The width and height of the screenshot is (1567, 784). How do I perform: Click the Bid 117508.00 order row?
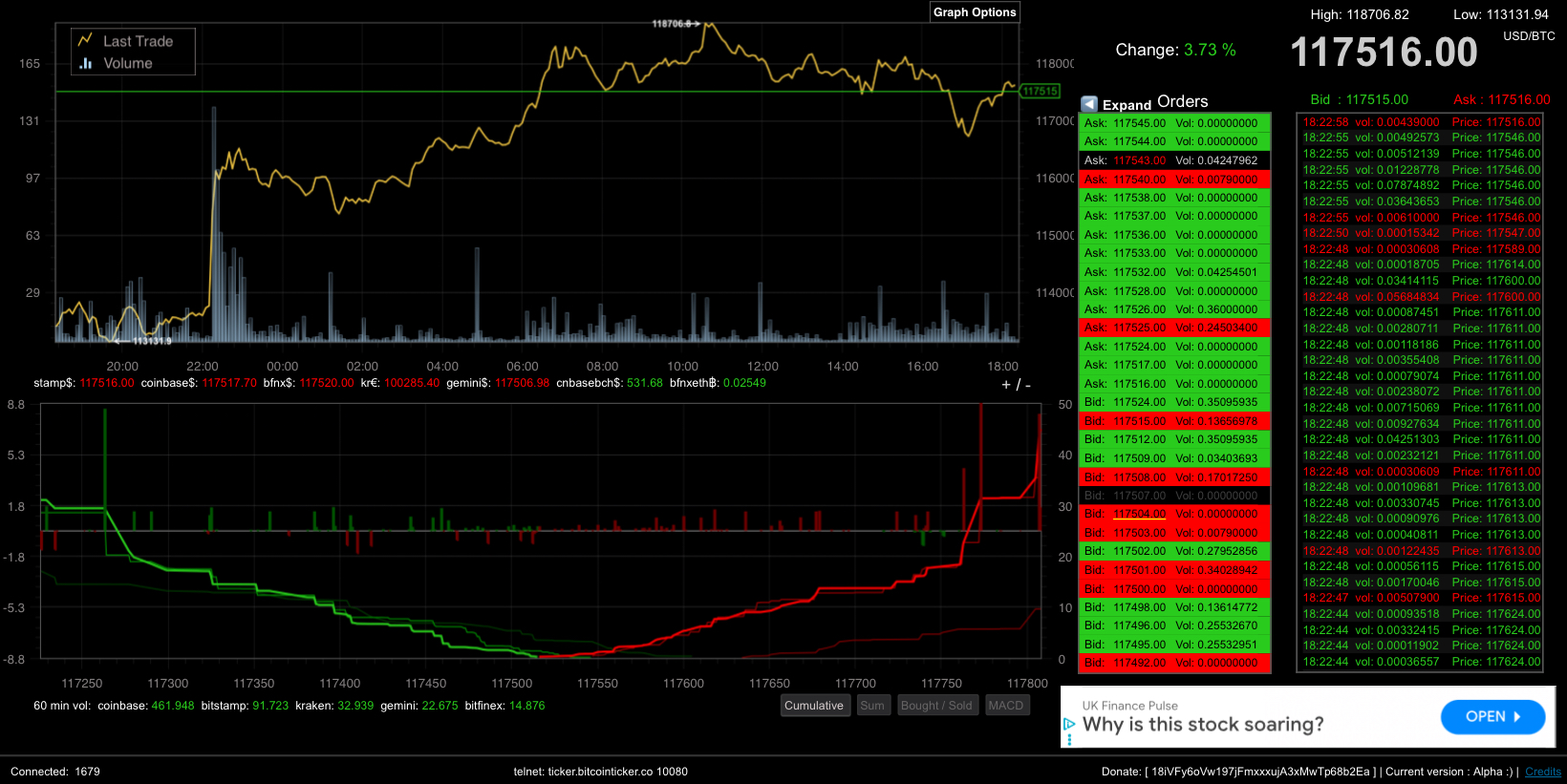[x=1174, y=477]
